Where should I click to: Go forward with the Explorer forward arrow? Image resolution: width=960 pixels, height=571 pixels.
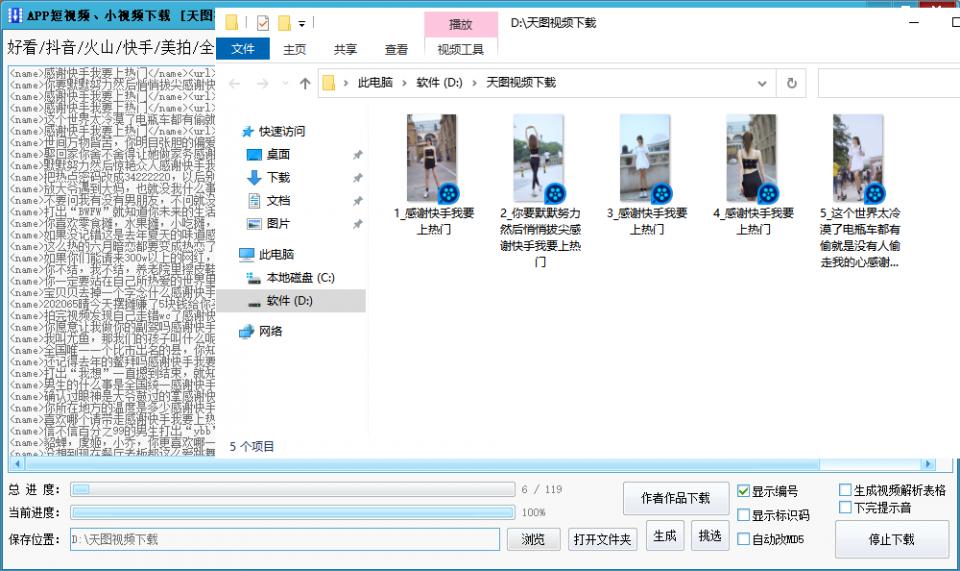click(263, 83)
